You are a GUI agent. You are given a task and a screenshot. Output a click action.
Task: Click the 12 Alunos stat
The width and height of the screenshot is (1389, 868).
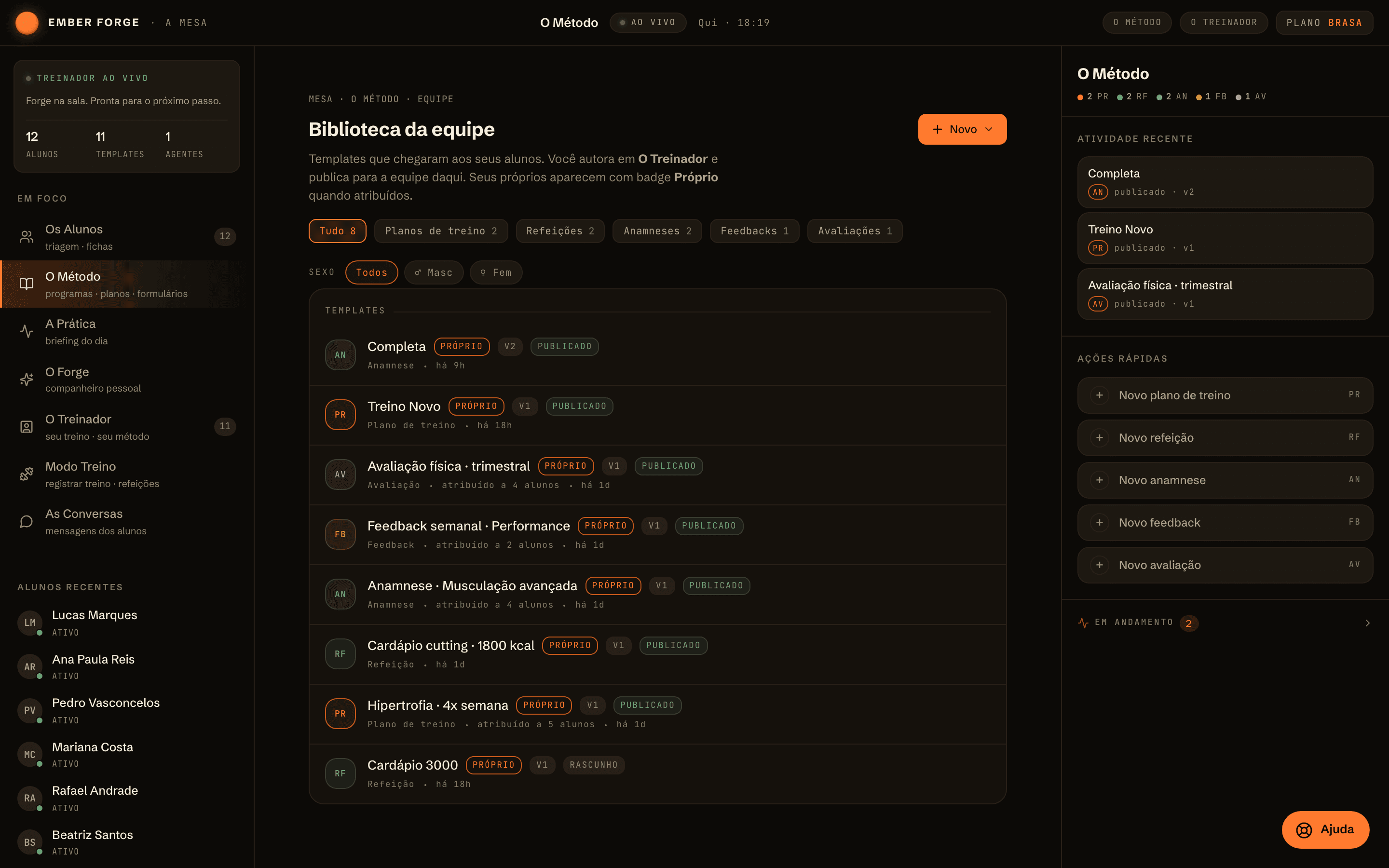pos(42,144)
